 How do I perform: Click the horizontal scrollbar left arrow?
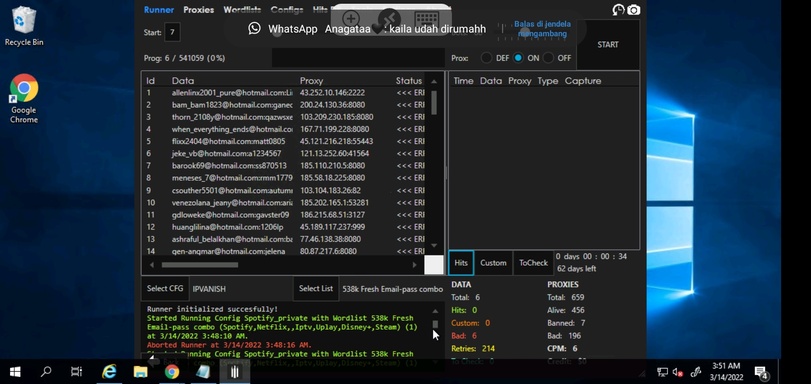(x=152, y=265)
